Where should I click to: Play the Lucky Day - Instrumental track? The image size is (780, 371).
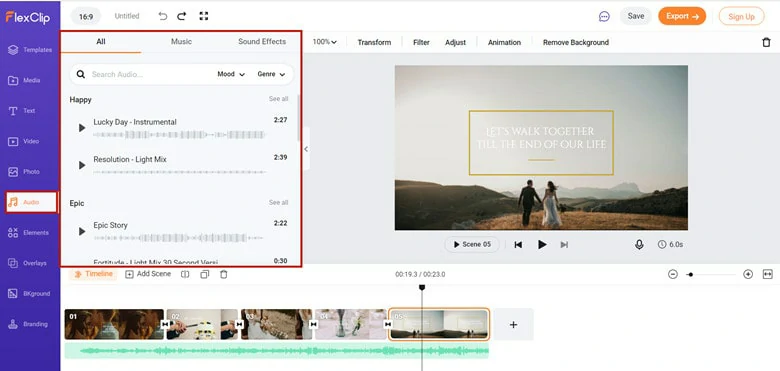[x=82, y=128]
